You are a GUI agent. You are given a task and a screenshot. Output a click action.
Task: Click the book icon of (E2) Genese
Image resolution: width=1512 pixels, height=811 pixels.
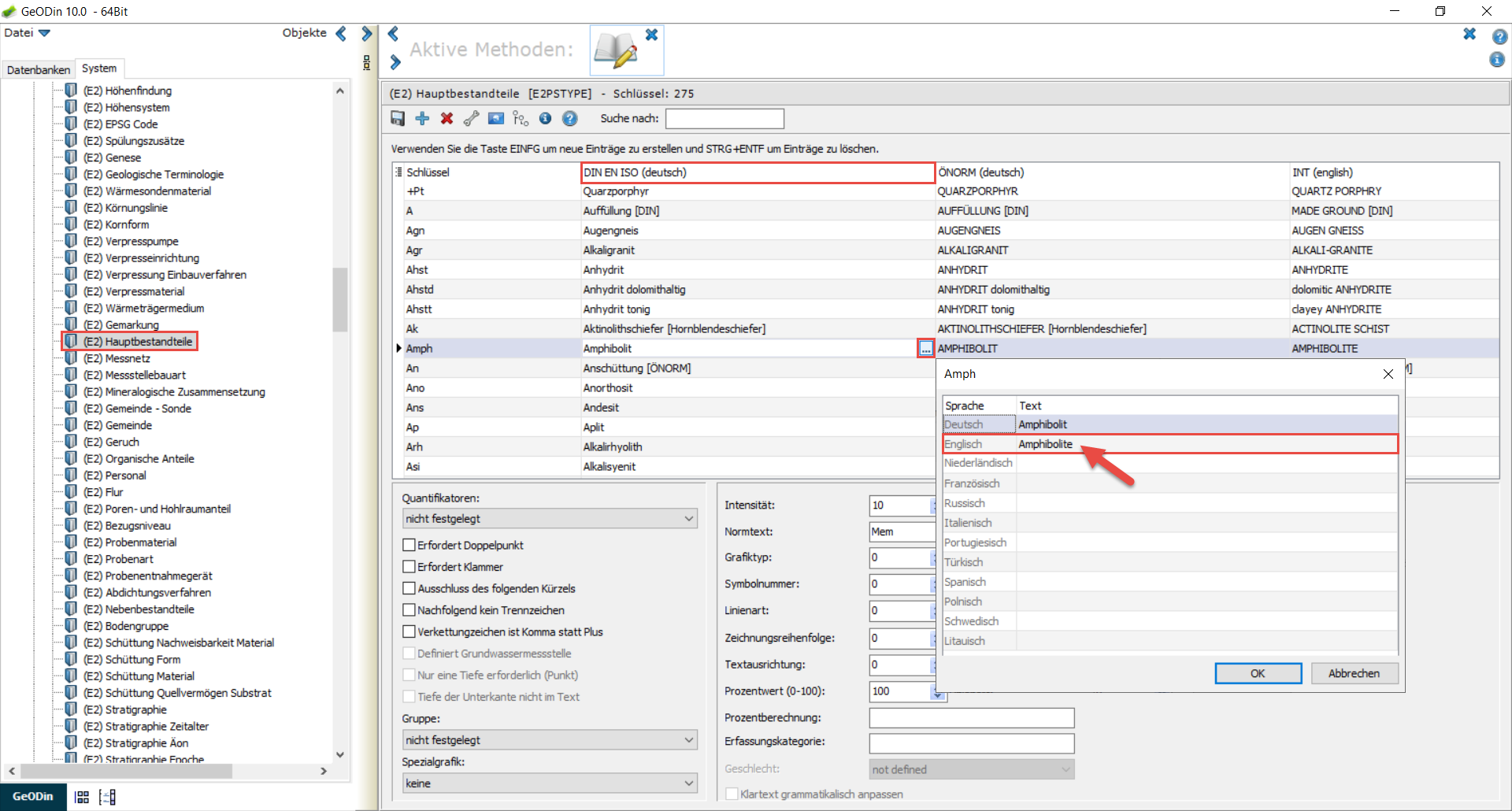(71, 157)
